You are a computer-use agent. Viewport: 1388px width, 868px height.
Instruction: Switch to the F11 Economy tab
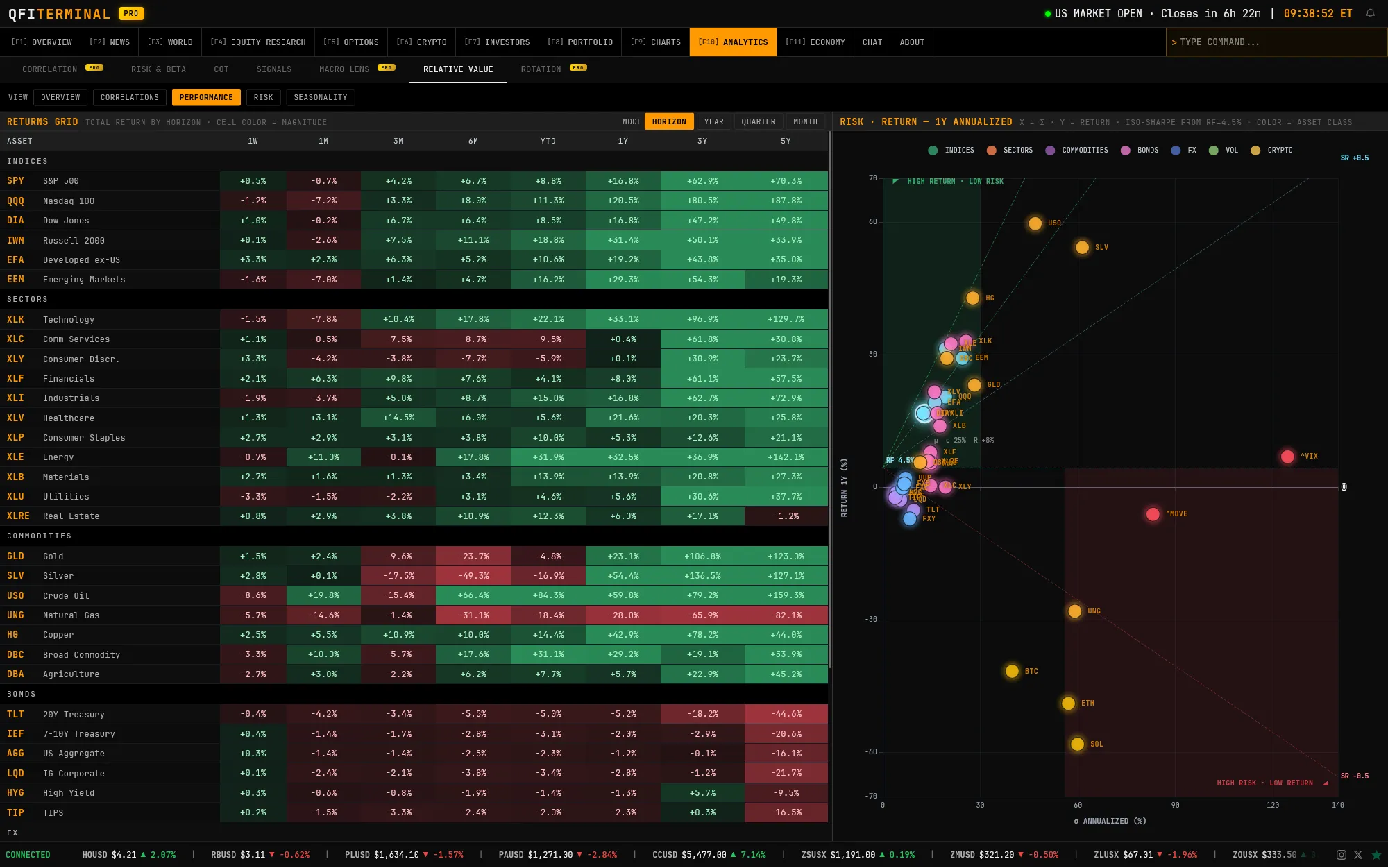pyautogui.click(x=815, y=42)
